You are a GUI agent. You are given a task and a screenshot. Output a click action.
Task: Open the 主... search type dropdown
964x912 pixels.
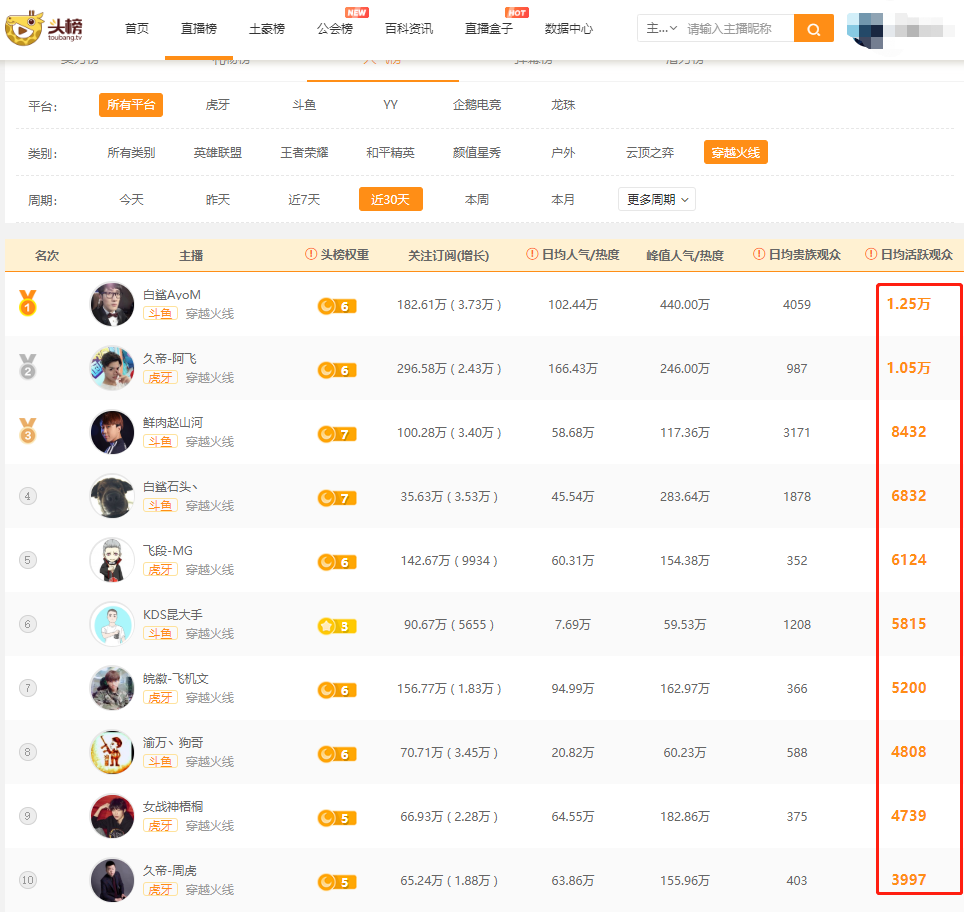click(x=662, y=28)
